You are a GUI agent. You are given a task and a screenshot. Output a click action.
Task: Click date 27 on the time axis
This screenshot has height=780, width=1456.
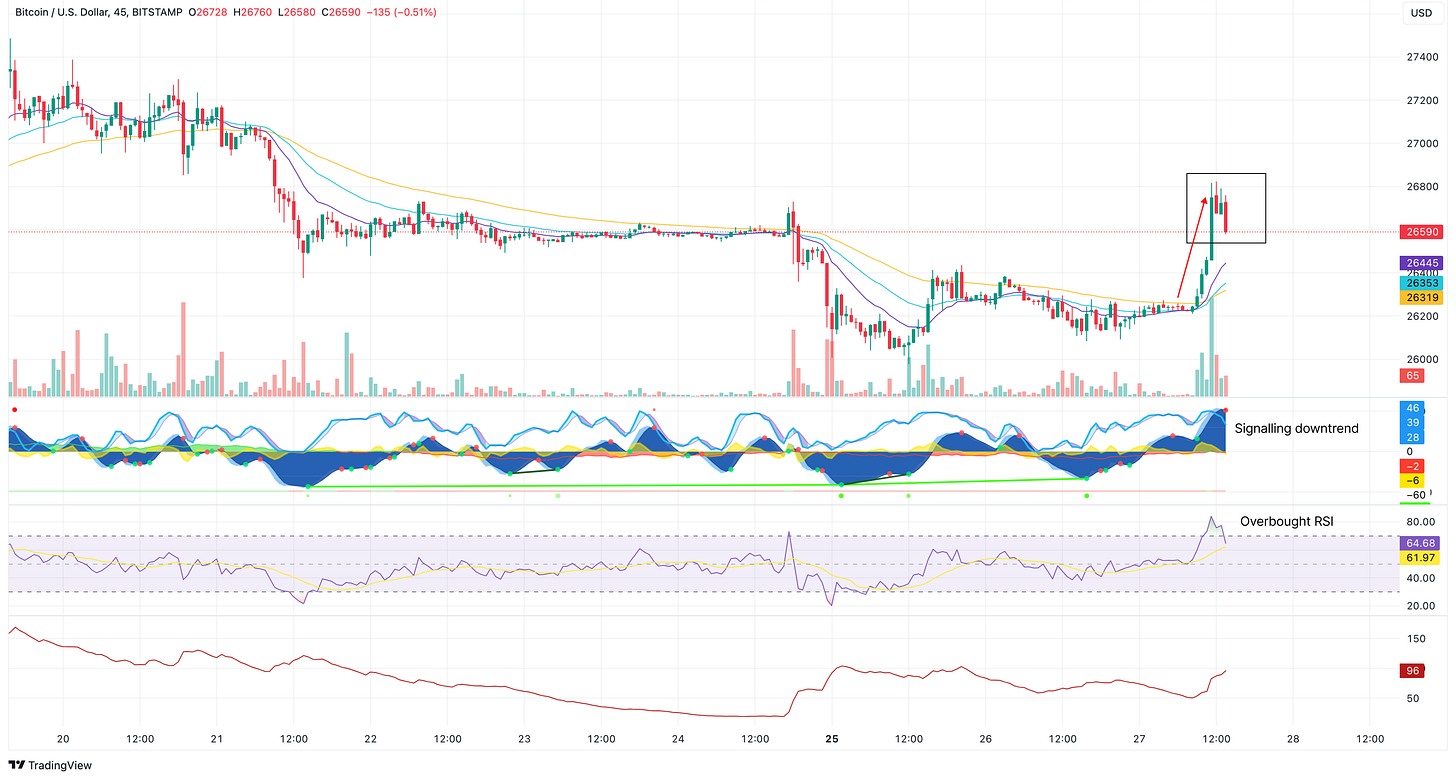1140,739
